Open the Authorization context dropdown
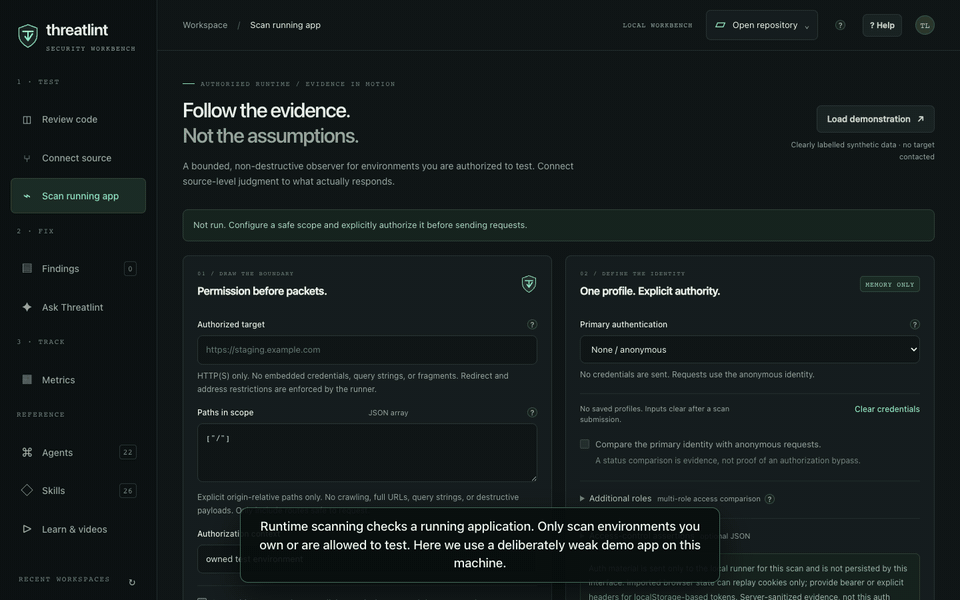 (367, 559)
